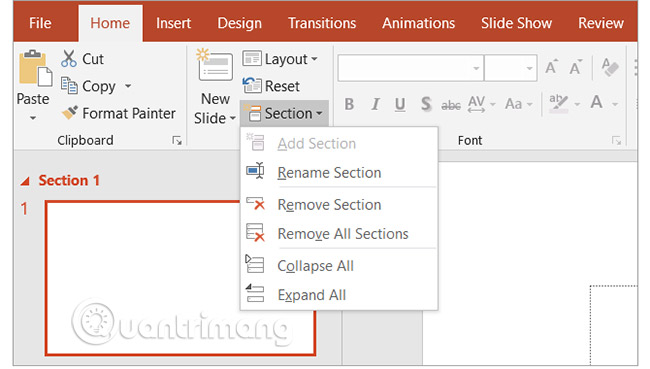The width and height of the screenshot is (650, 369).
Task: Click the text highlight color marker
Action: (x=558, y=104)
